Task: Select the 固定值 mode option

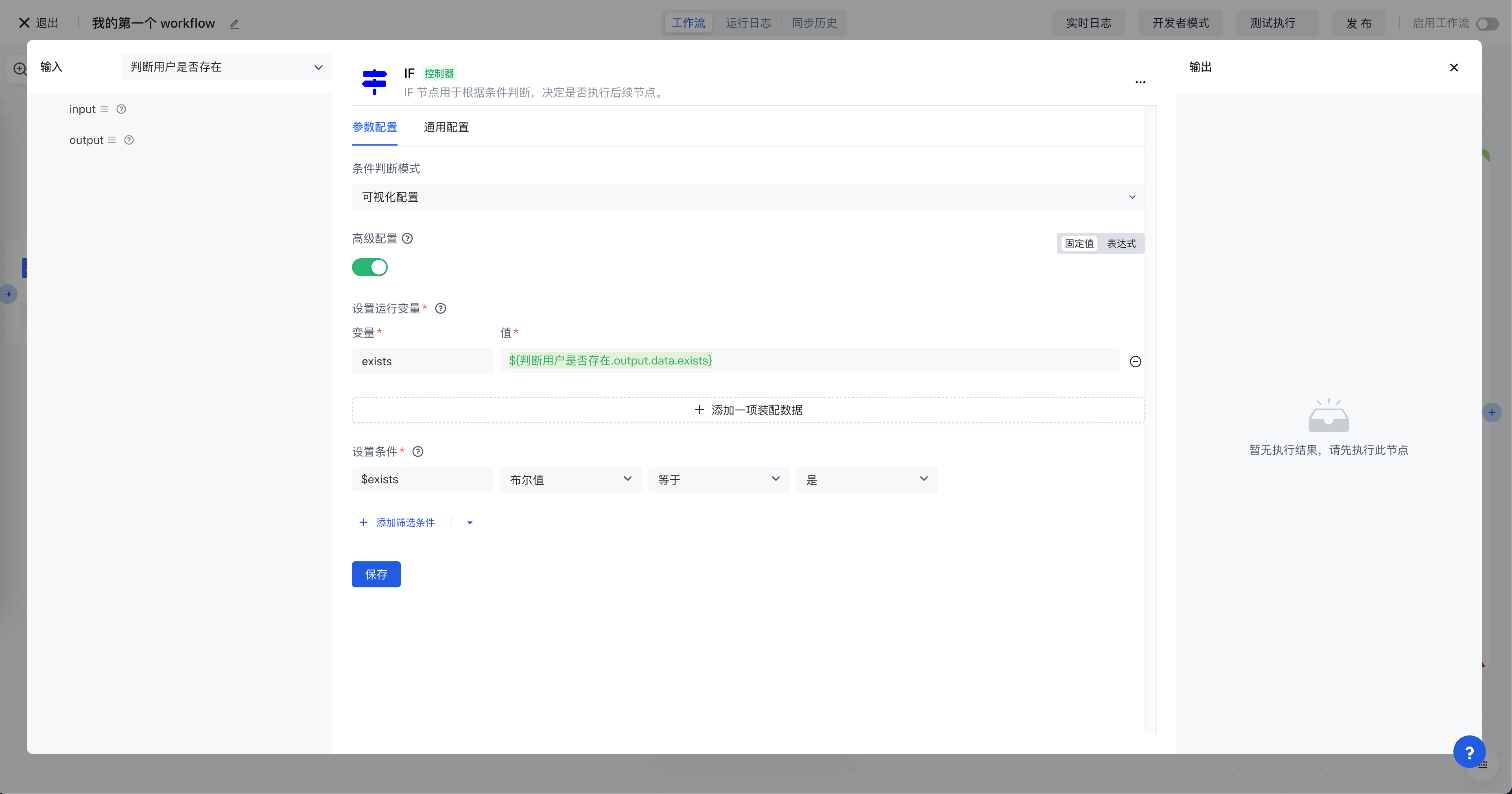Action: click(x=1079, y=244)
